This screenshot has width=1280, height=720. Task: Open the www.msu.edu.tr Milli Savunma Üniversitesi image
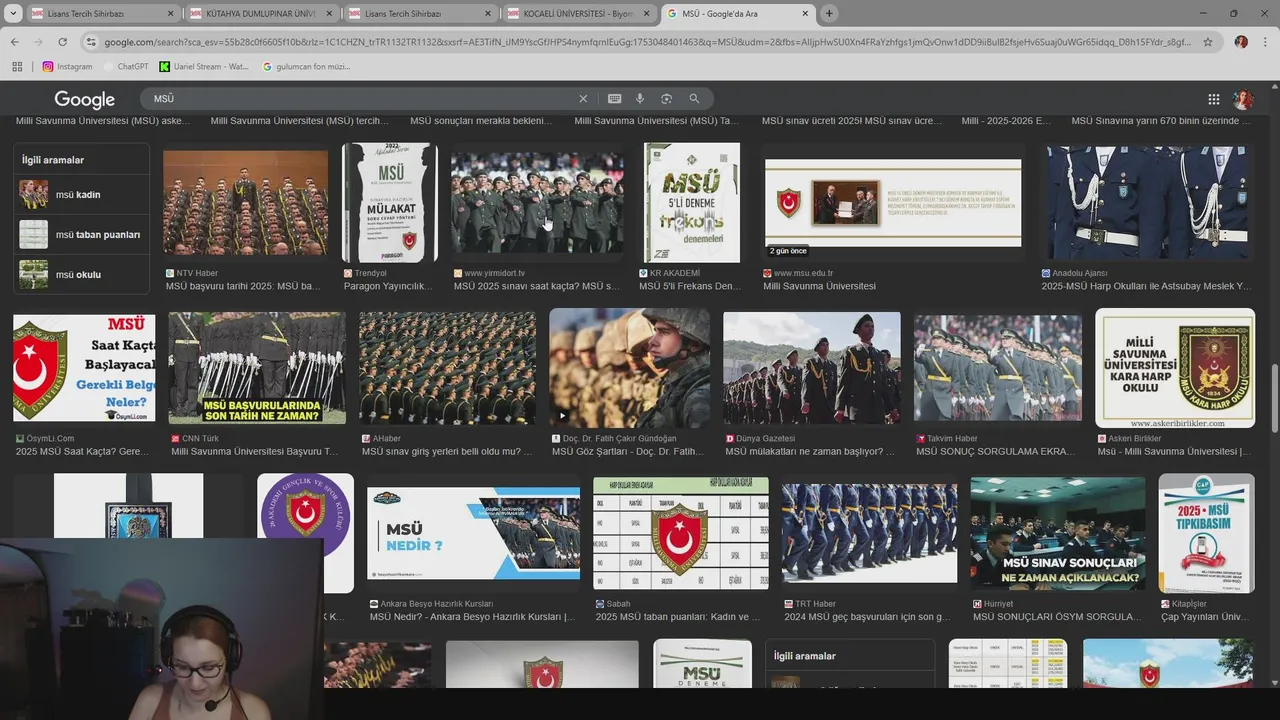click(x=893, y=203)
